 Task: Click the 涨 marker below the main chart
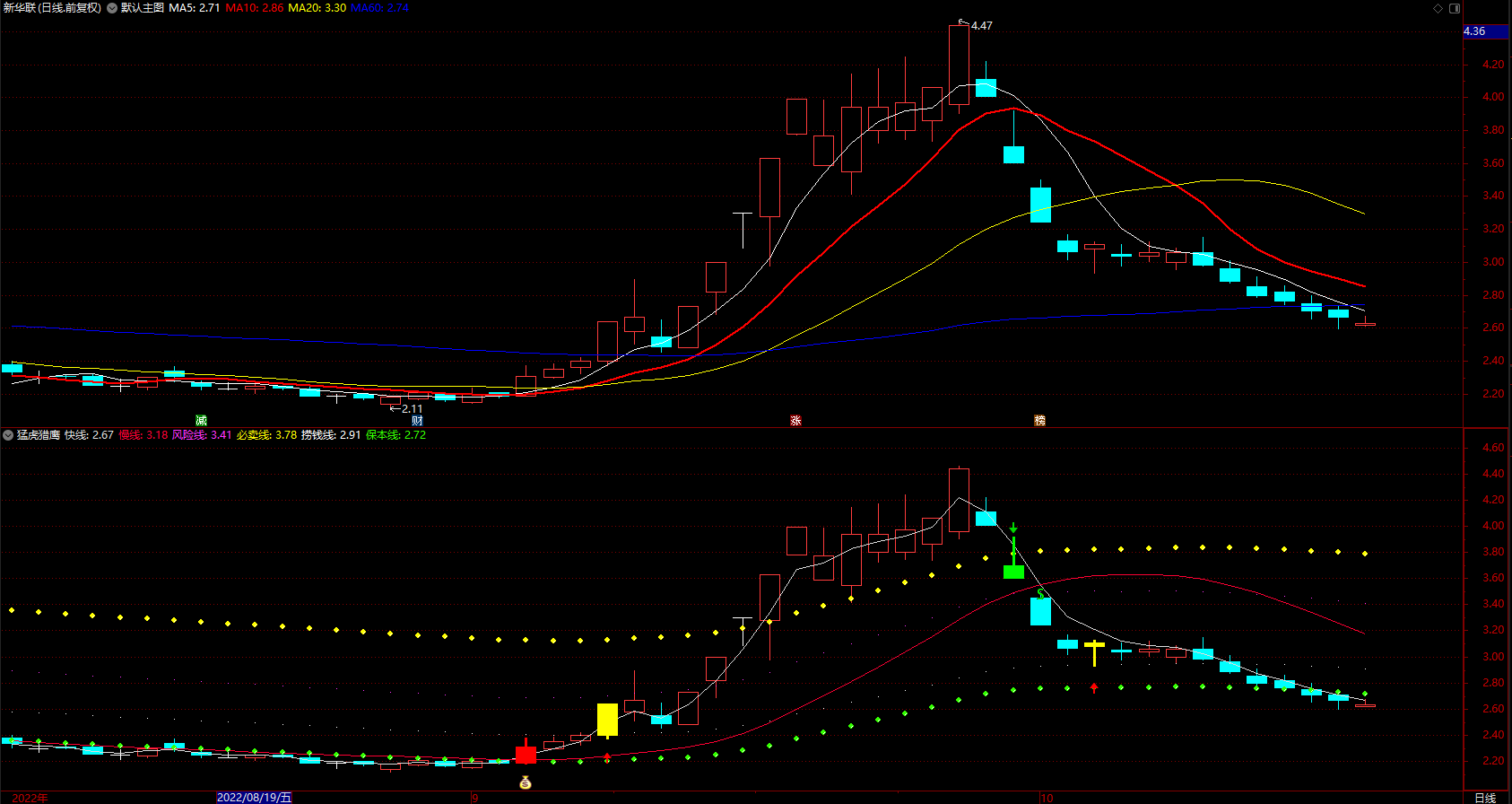795,420
